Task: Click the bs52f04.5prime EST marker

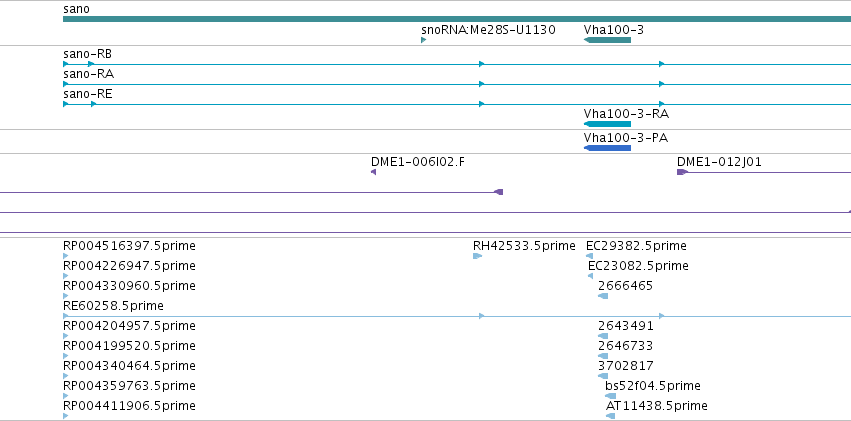Action: [611, 396]
